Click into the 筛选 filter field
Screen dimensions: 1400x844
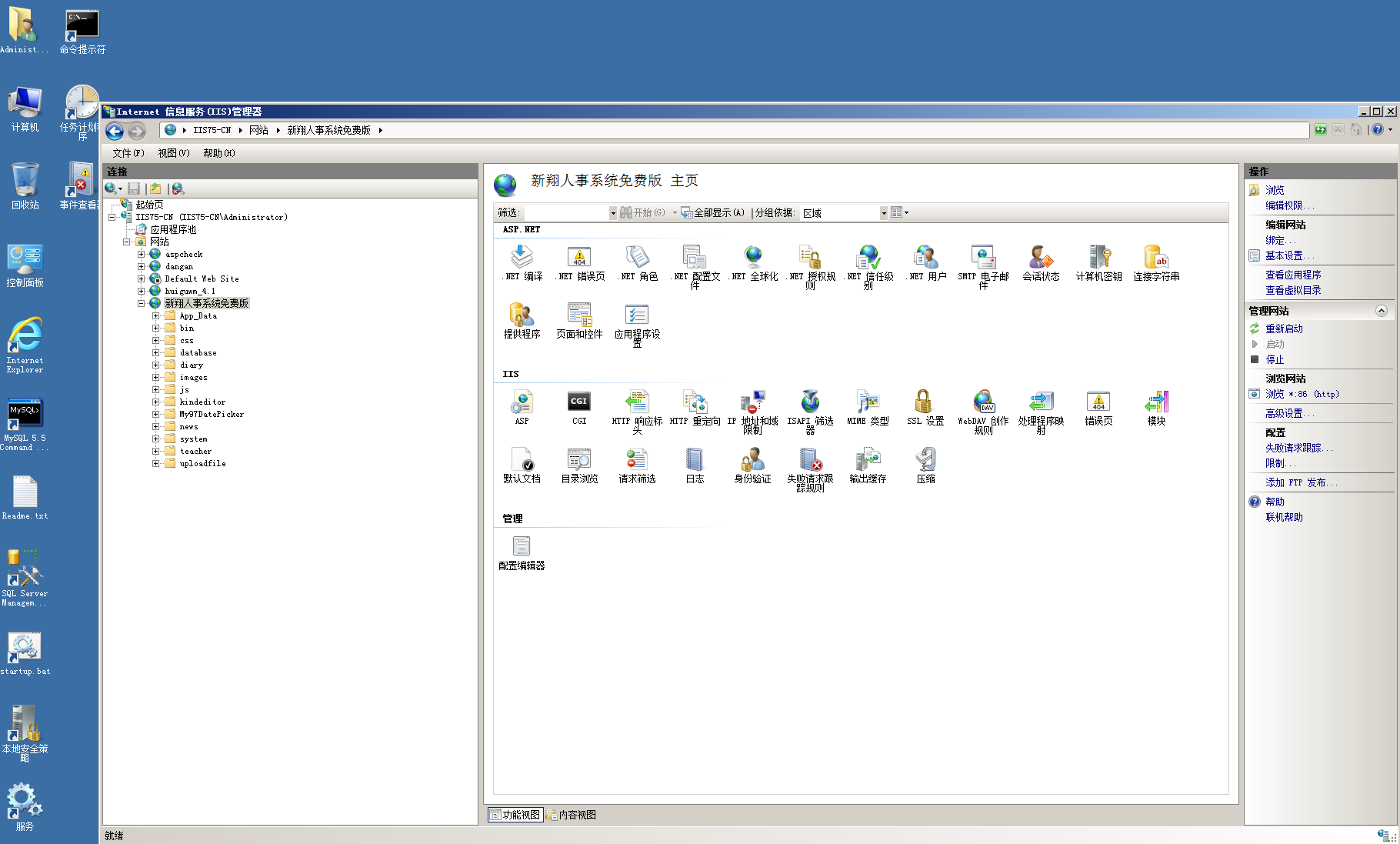click(x=566, y=213)
